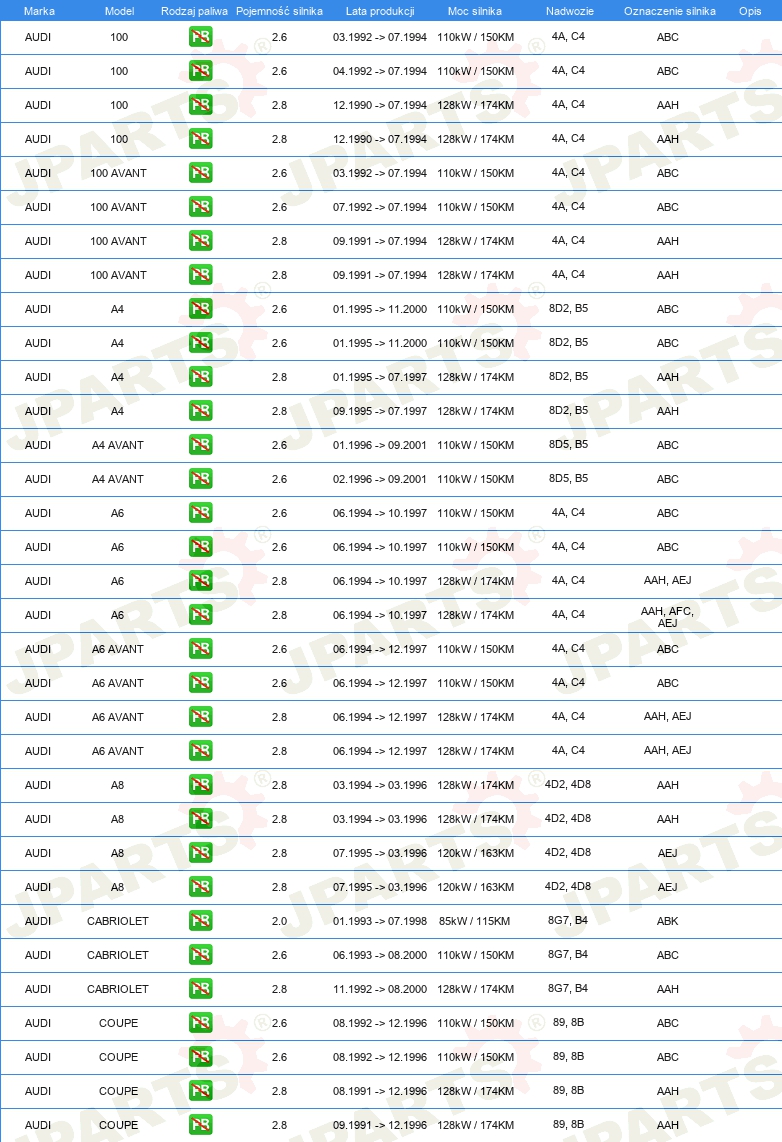Click fuel icon for AUDI 100 from 04.1992
782x1142 pixels.
(x=200, y=71)
